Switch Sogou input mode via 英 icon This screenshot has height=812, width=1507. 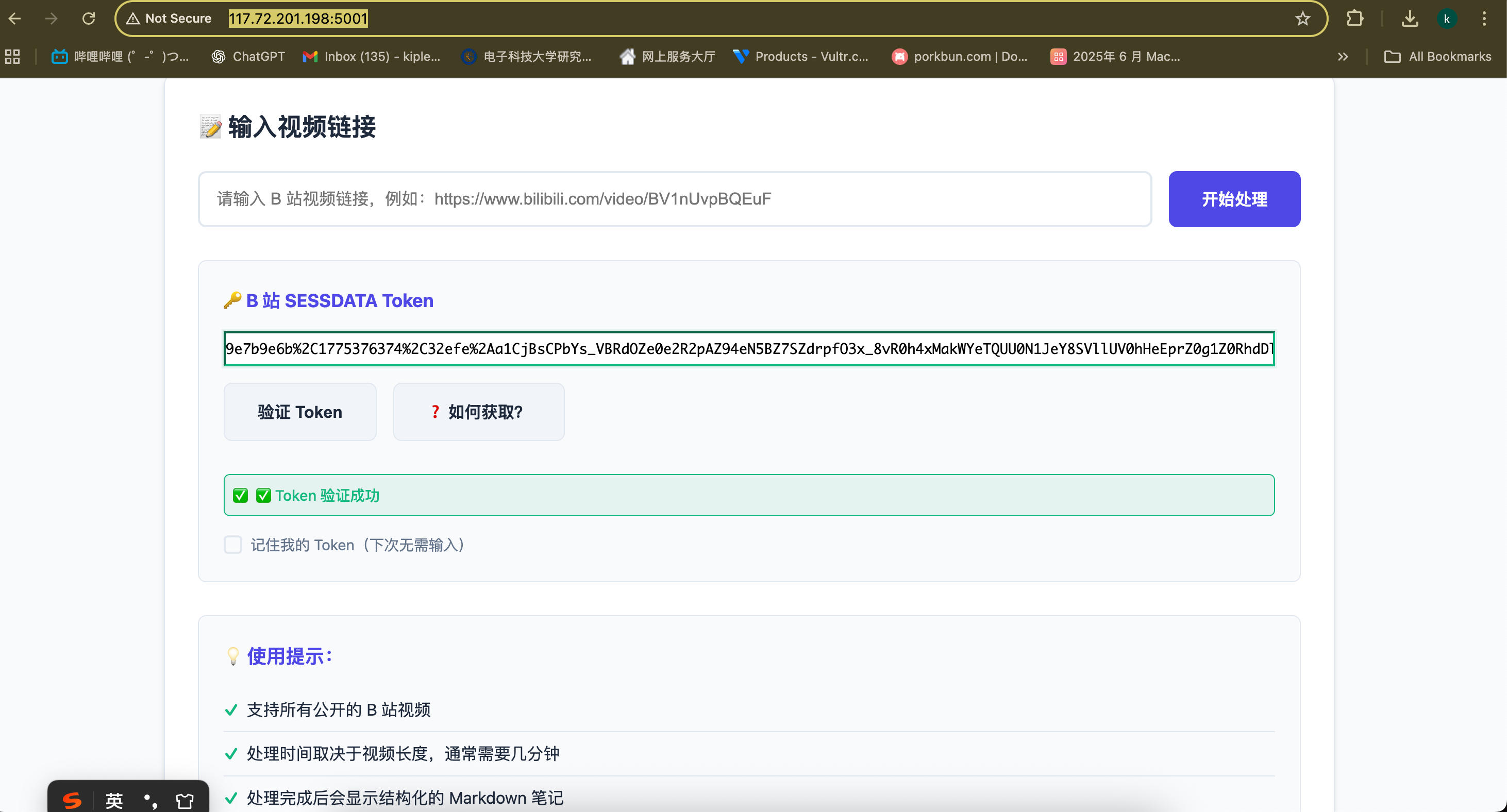(114, 800)
